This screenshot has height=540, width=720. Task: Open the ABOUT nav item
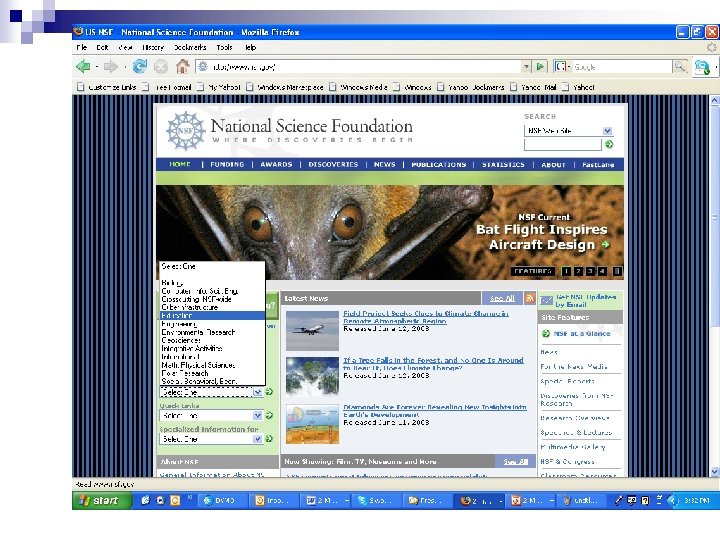click(553, 164)
